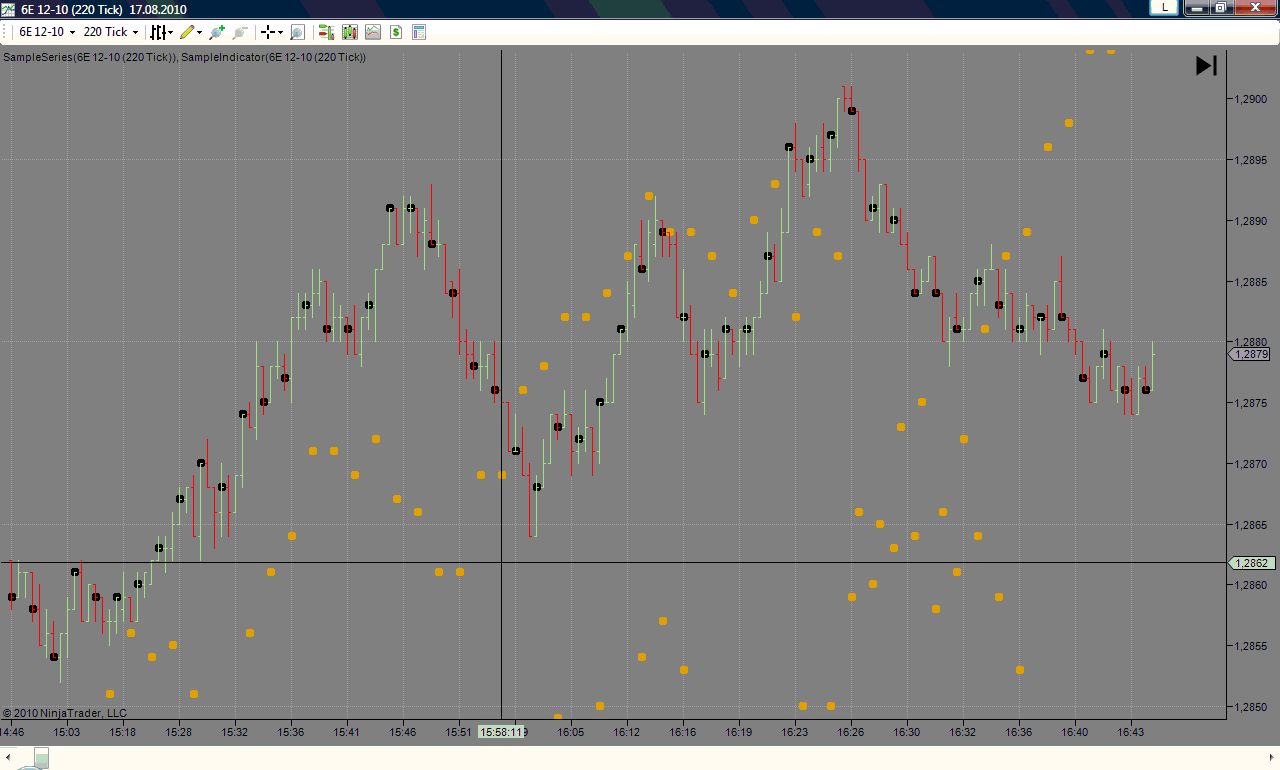This screenshot has width=1280, height=770.
Task: Click the 16:19 time axis label
Action: [x=739, y=732]
